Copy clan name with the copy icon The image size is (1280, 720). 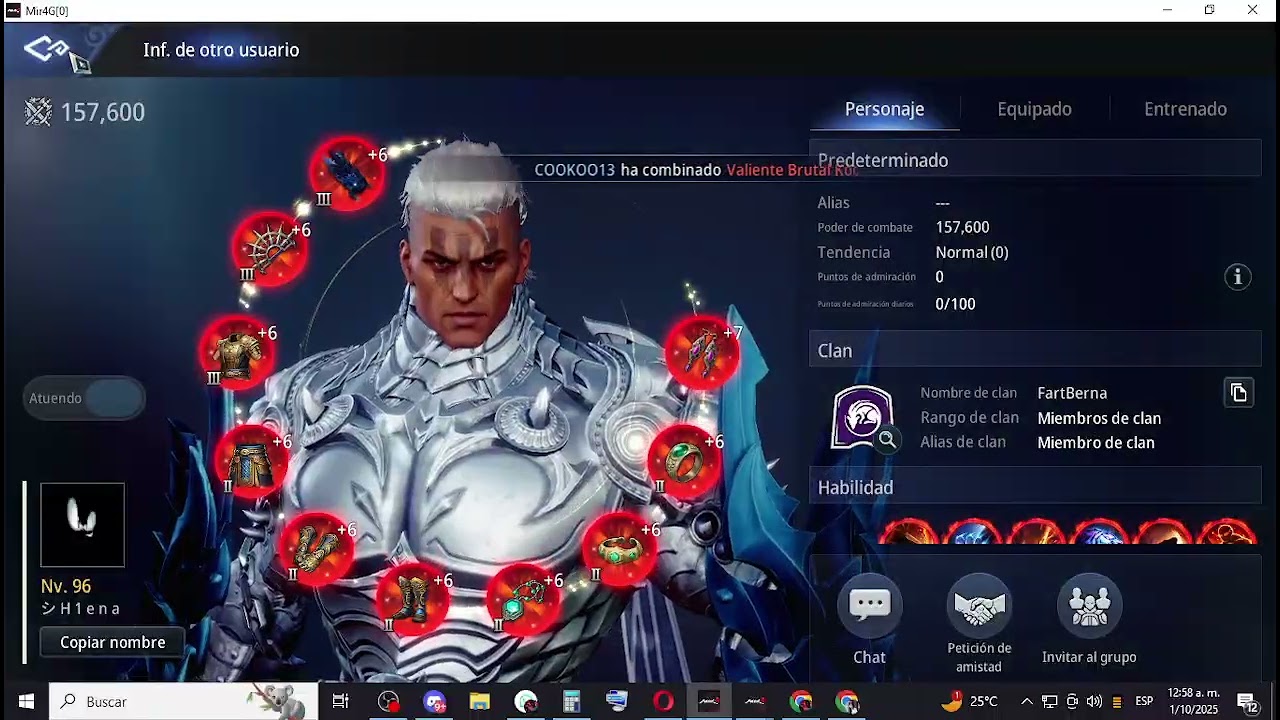click(x=1238, y=393)
